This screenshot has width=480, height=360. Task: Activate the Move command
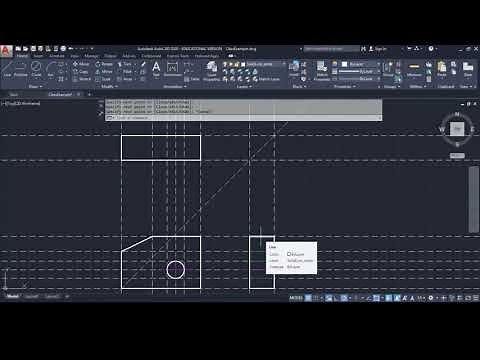(81, 64)
